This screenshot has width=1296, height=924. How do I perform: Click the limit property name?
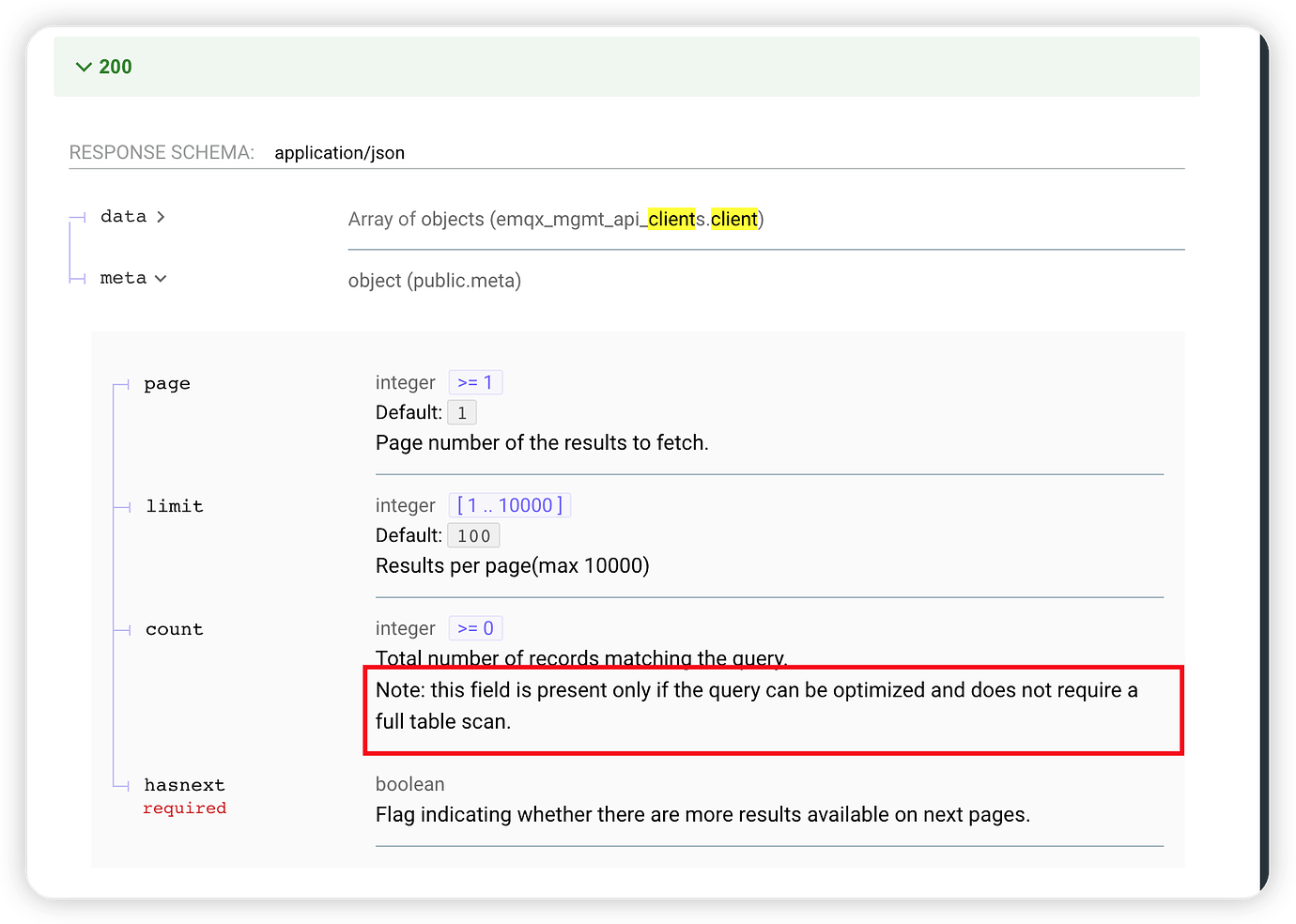pos(175,507)
